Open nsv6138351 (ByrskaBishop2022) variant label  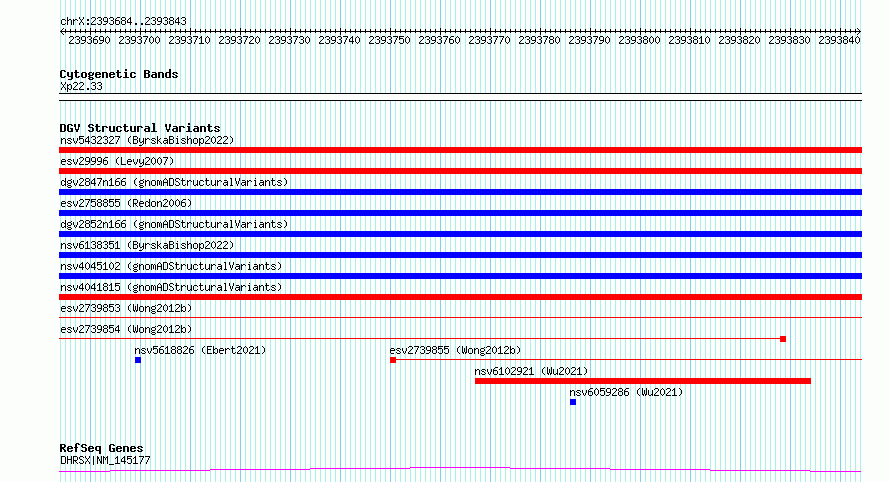147,245
